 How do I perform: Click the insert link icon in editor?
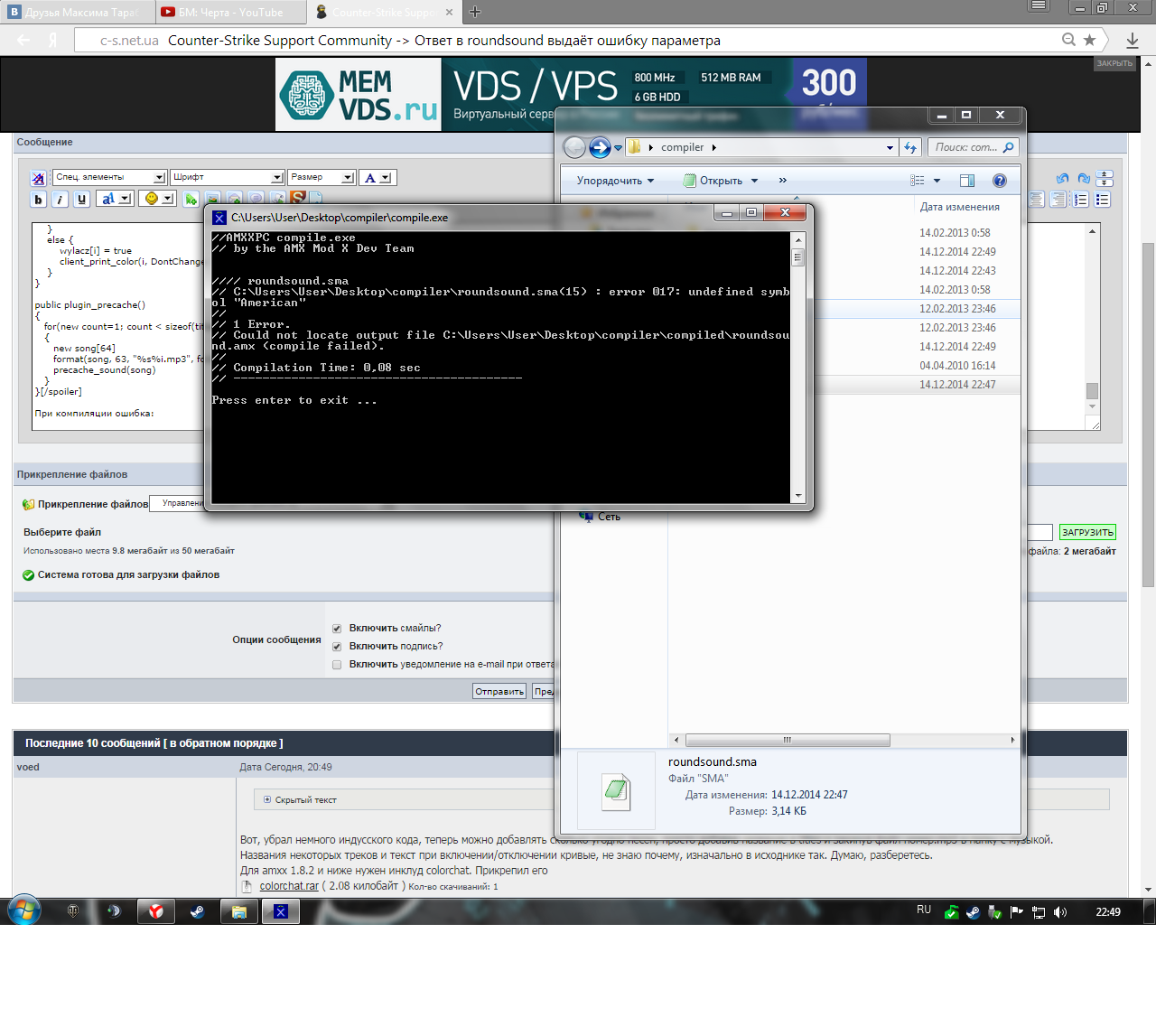click(x=191, y=199)
